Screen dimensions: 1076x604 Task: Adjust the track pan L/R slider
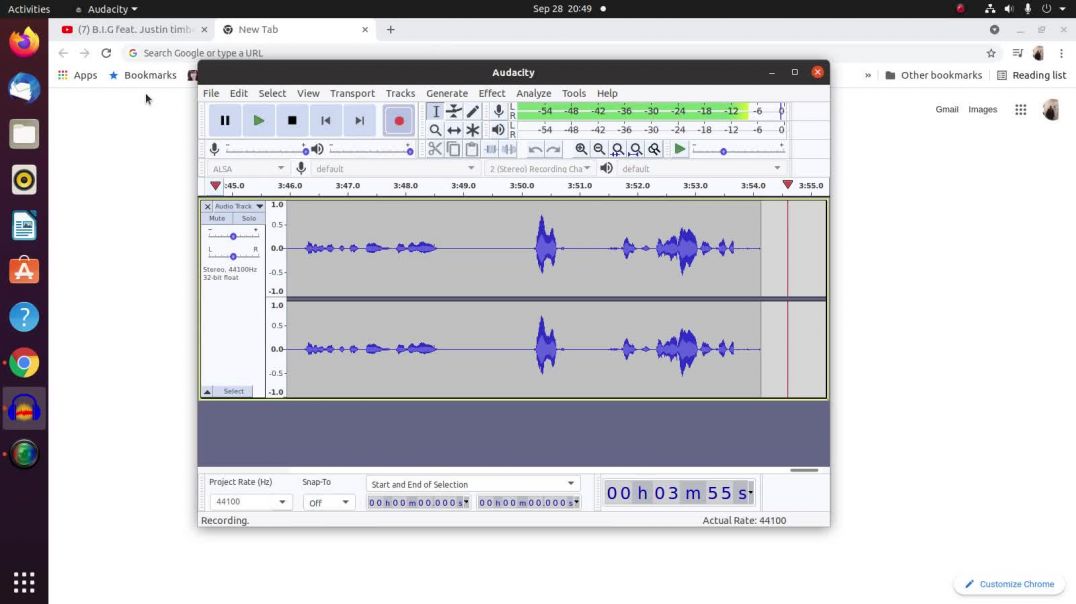coord(233,256)
